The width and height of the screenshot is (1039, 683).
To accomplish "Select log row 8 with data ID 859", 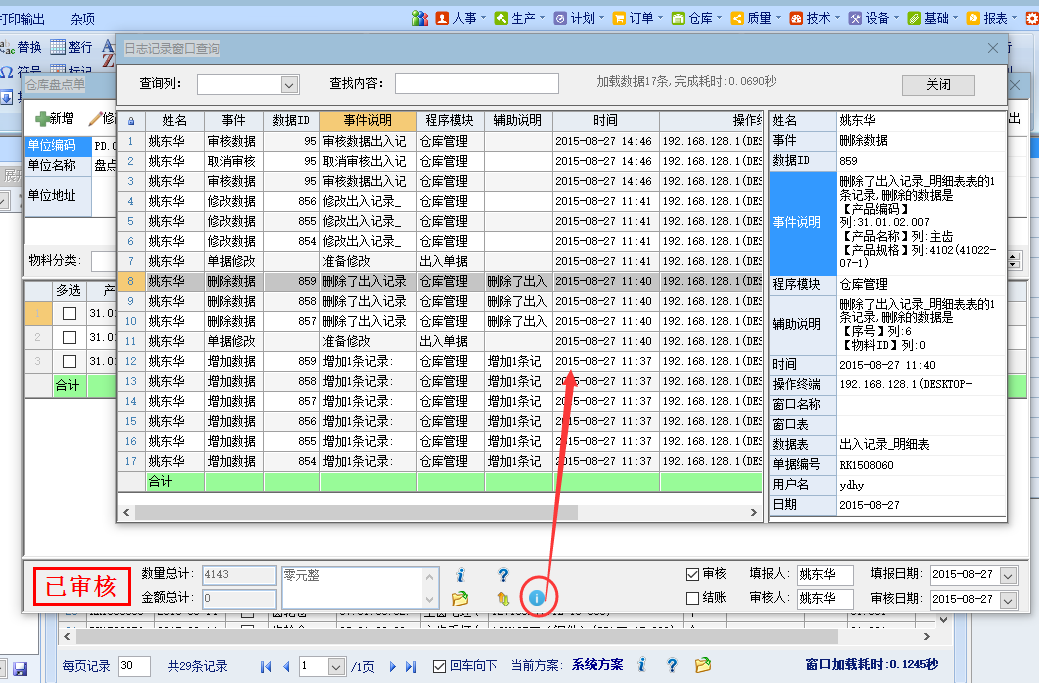I will (440, 281).
